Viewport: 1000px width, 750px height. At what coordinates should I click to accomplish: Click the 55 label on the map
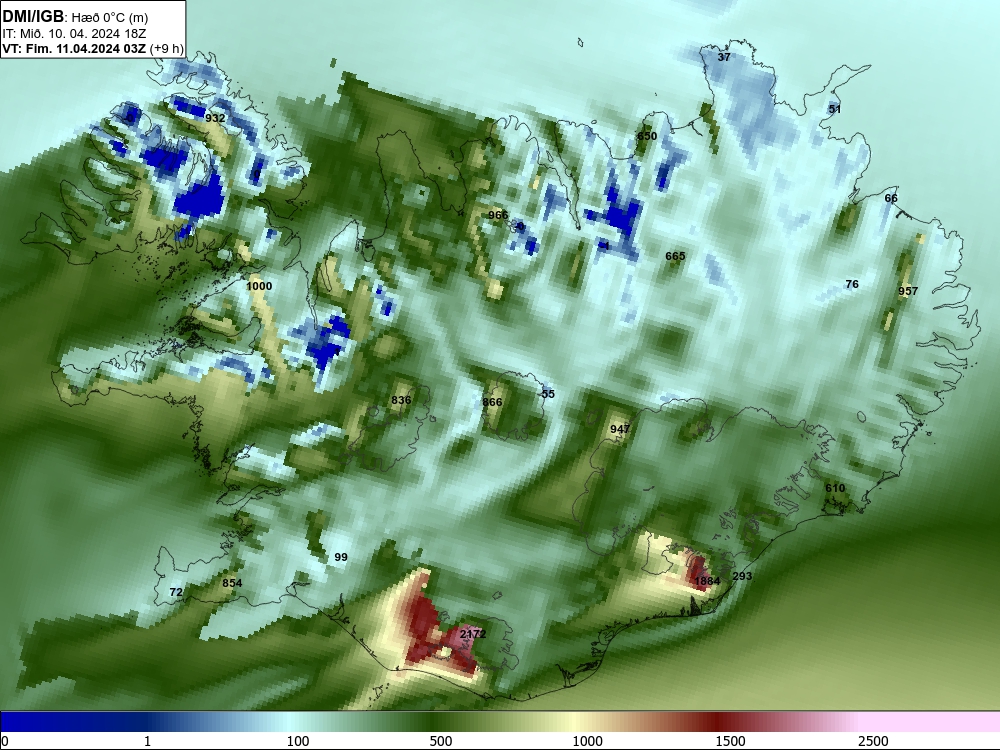548,394
